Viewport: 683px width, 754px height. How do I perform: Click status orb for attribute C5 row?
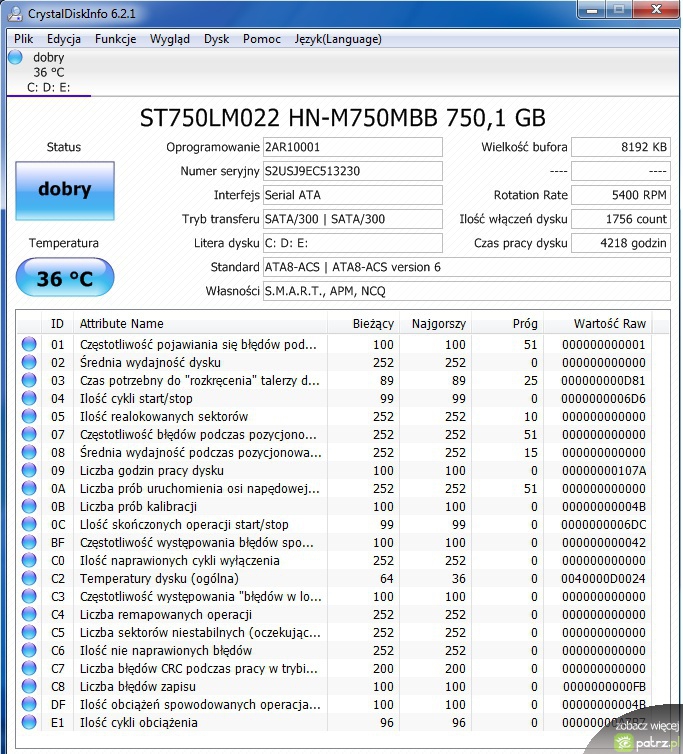coord(29,633)
